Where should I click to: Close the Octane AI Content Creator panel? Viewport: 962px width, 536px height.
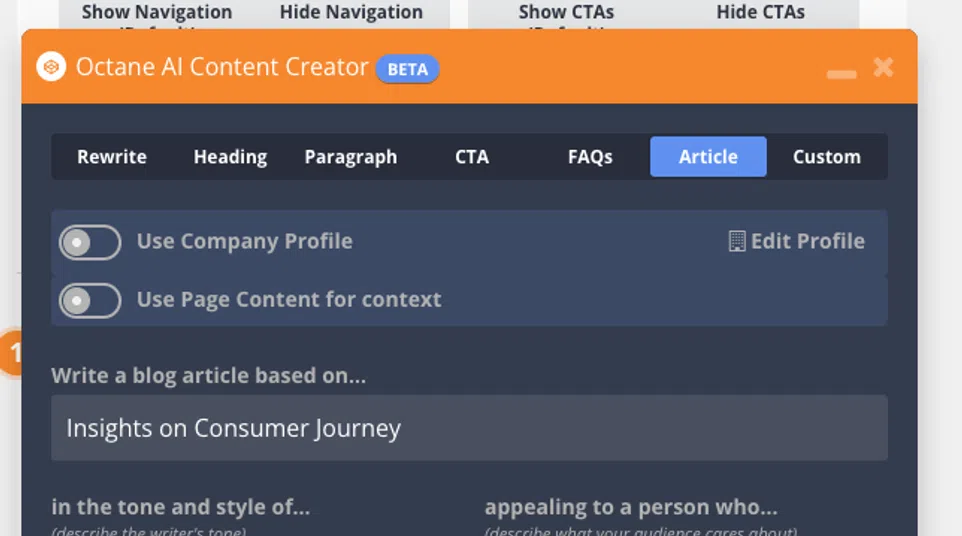[883, 67]
